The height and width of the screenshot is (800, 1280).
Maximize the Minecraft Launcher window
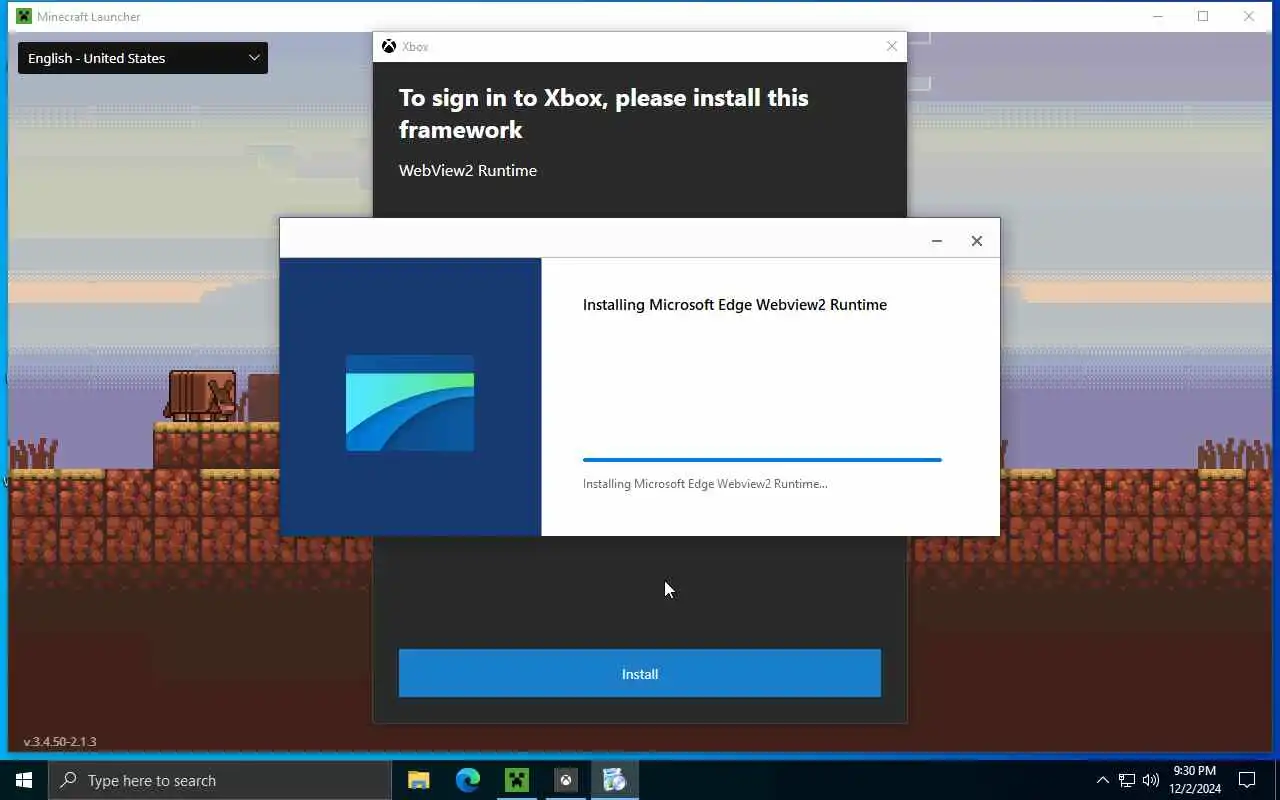(x=1203, y=16)
